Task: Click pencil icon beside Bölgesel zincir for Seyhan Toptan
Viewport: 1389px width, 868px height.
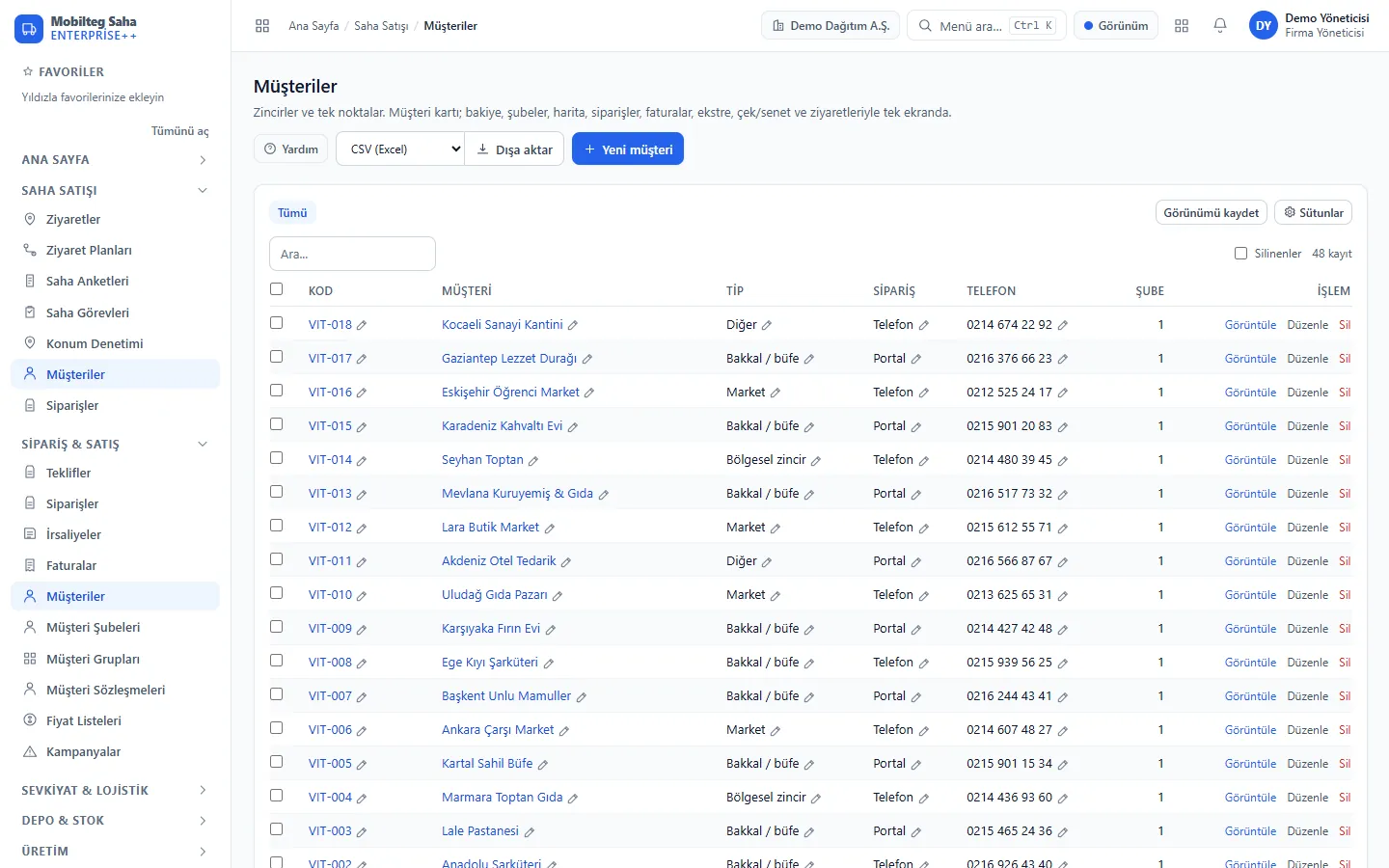Action: (816, 461)
